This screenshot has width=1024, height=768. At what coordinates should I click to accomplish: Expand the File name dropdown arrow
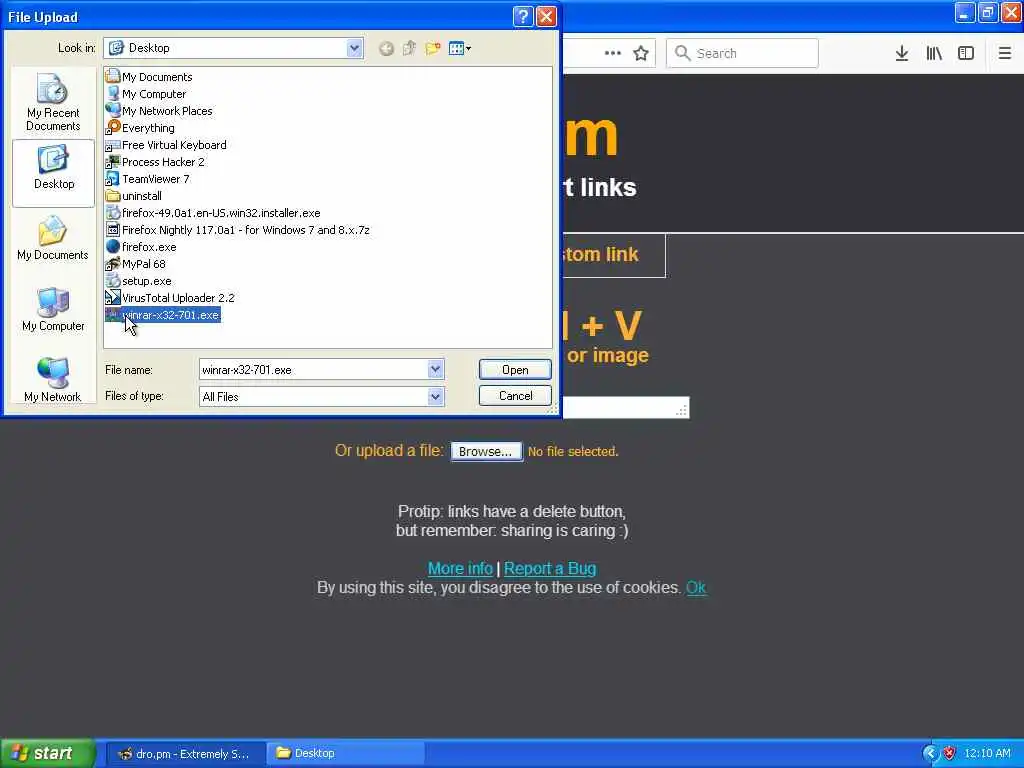436,370
